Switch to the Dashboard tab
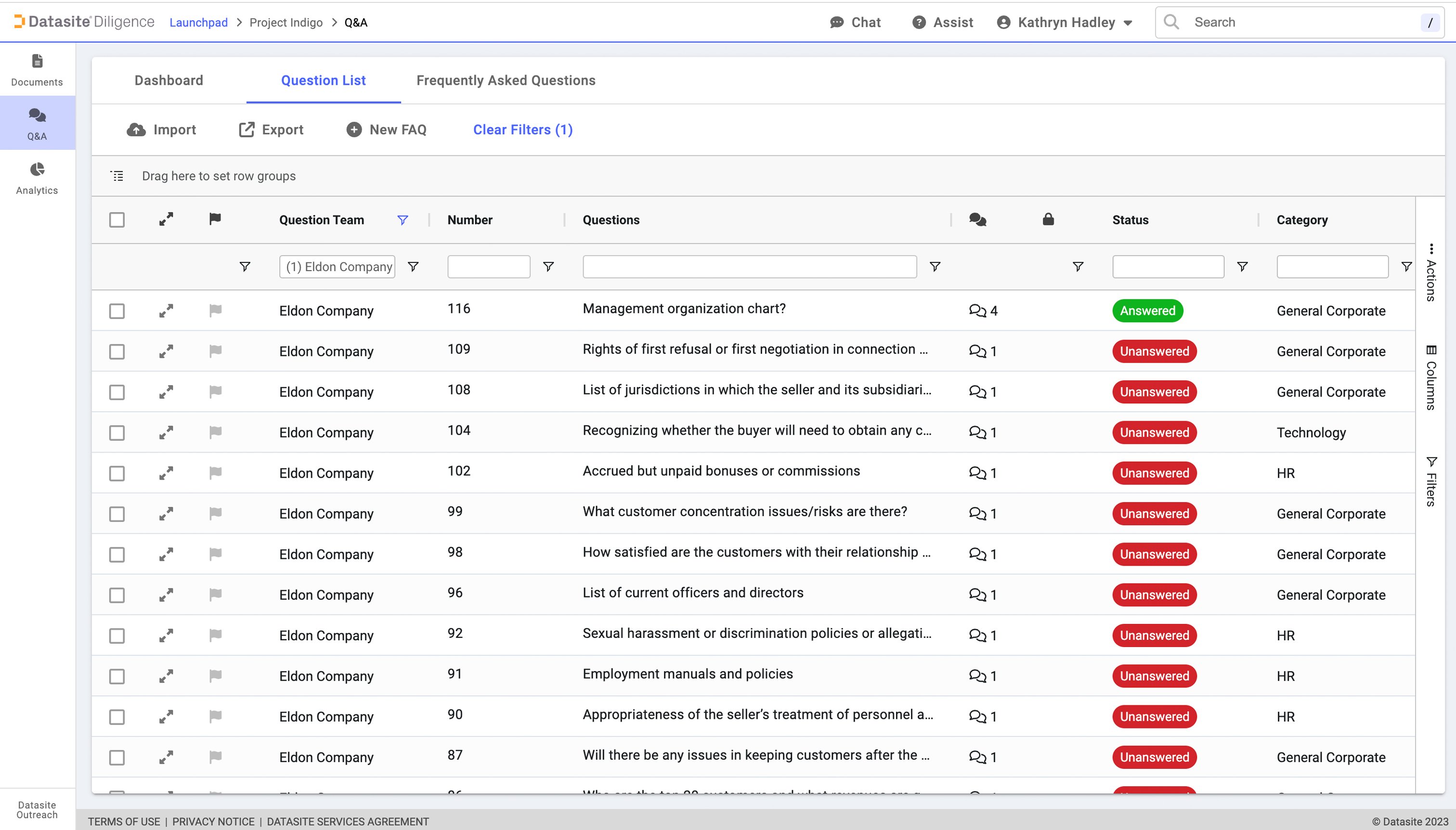The width and height of the screenshot is (1456, 830). point(169,80)
